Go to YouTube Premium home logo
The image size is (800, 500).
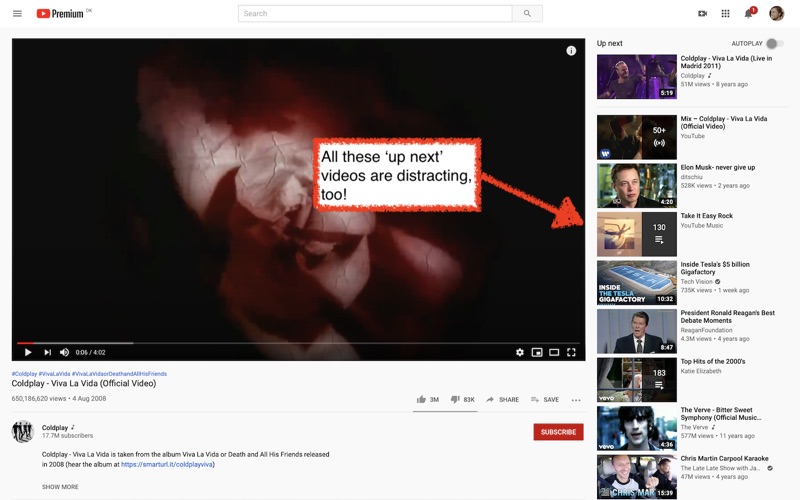(60, 14)
